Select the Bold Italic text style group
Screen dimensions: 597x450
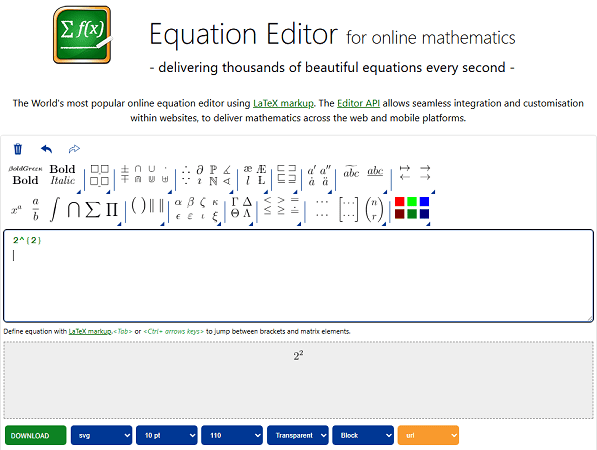pyautogui.click(x=62, y=175)
